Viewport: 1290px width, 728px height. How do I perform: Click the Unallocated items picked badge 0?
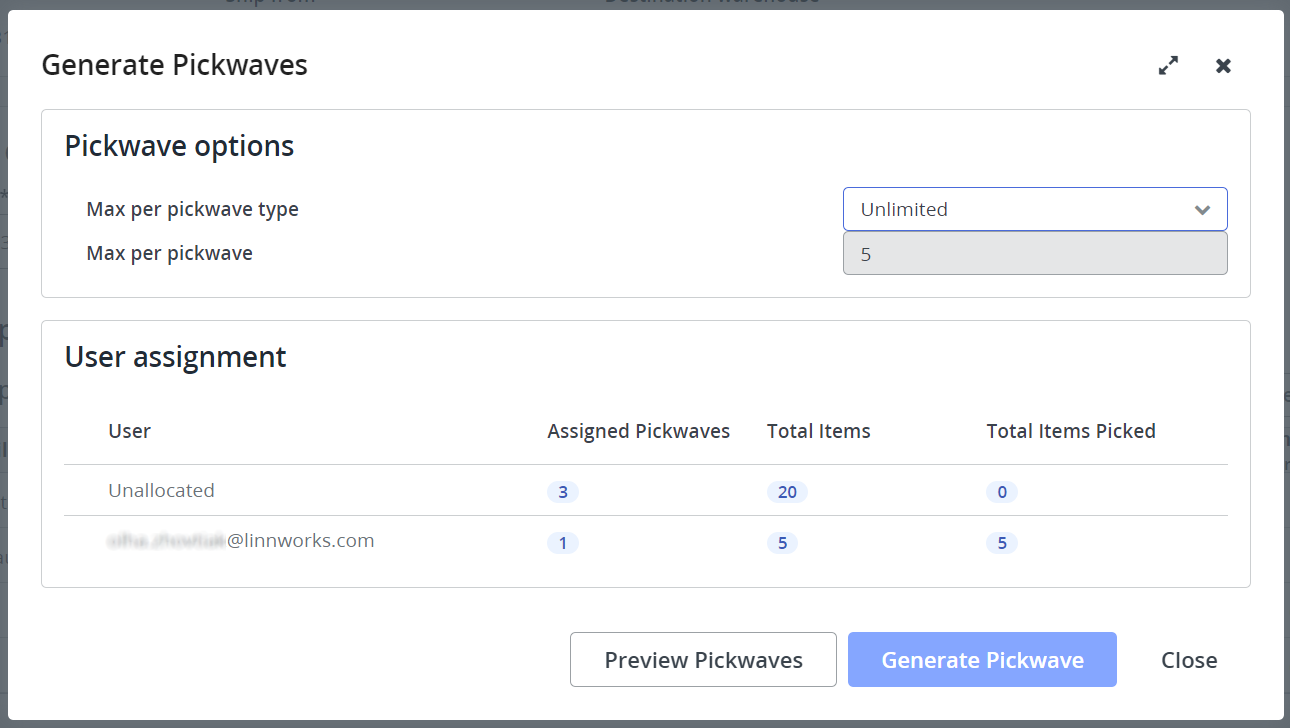pos(1001,492)
